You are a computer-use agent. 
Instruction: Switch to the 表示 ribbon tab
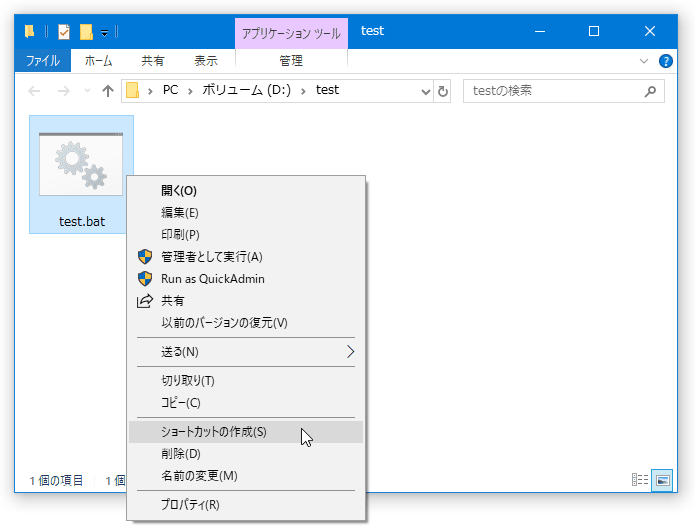[x=206, y=61]
